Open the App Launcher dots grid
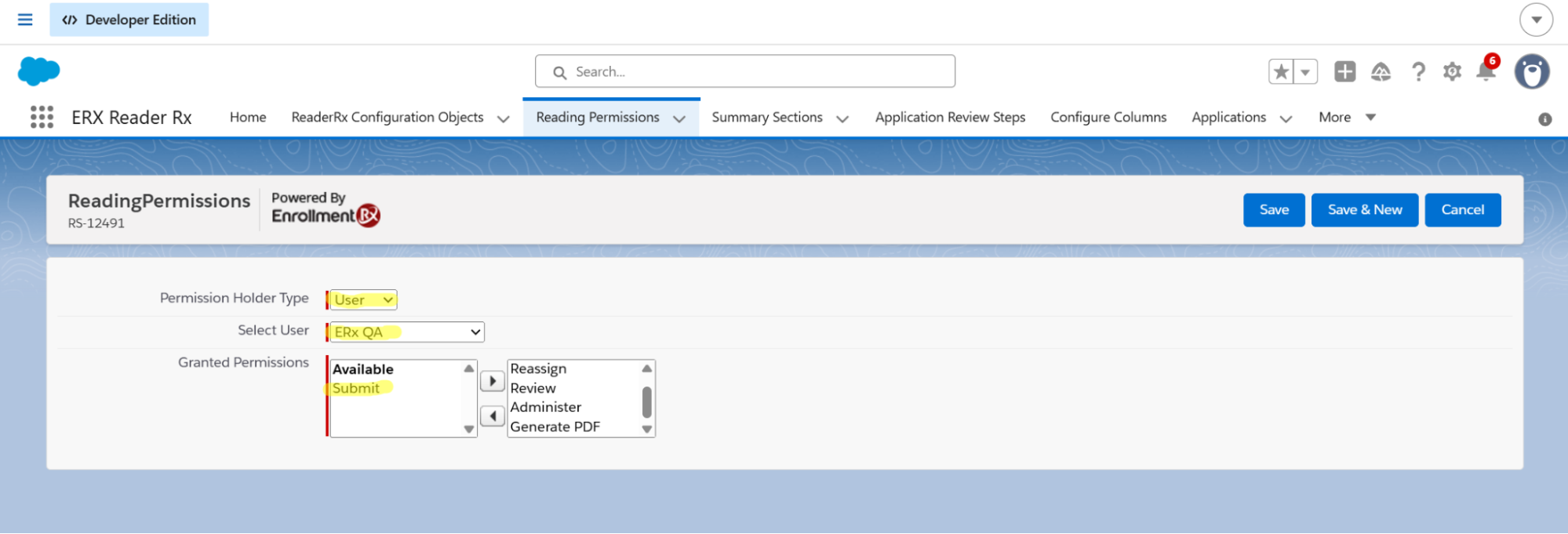 tap(42, 117)
